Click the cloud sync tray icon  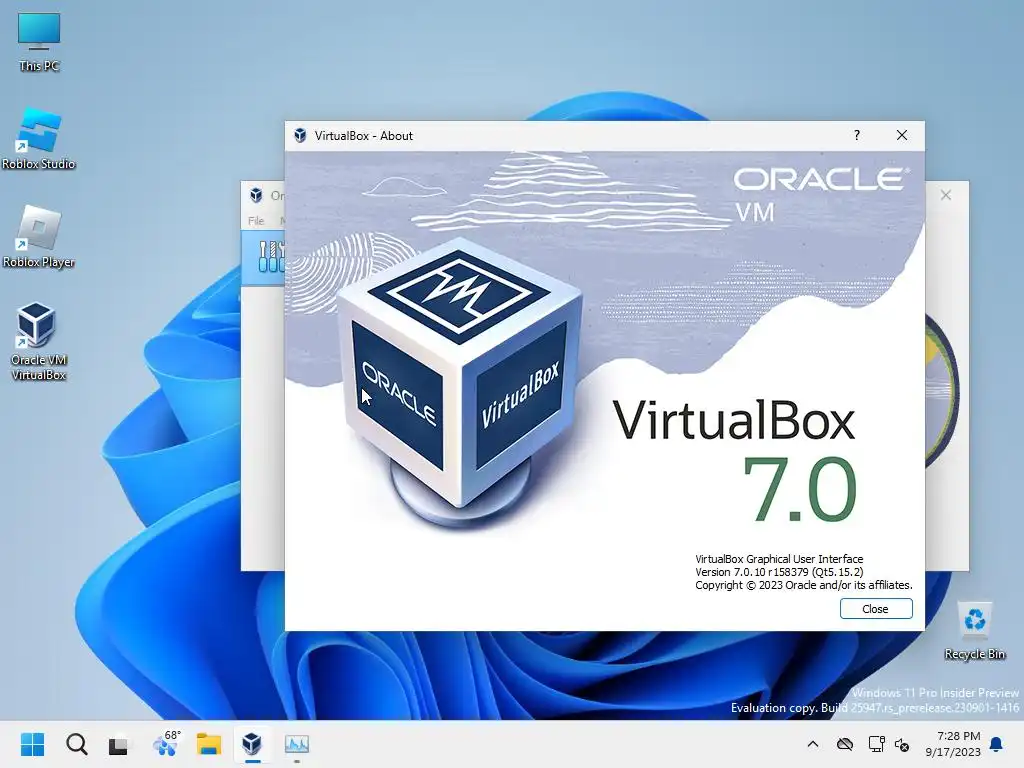tap(844, 744)
